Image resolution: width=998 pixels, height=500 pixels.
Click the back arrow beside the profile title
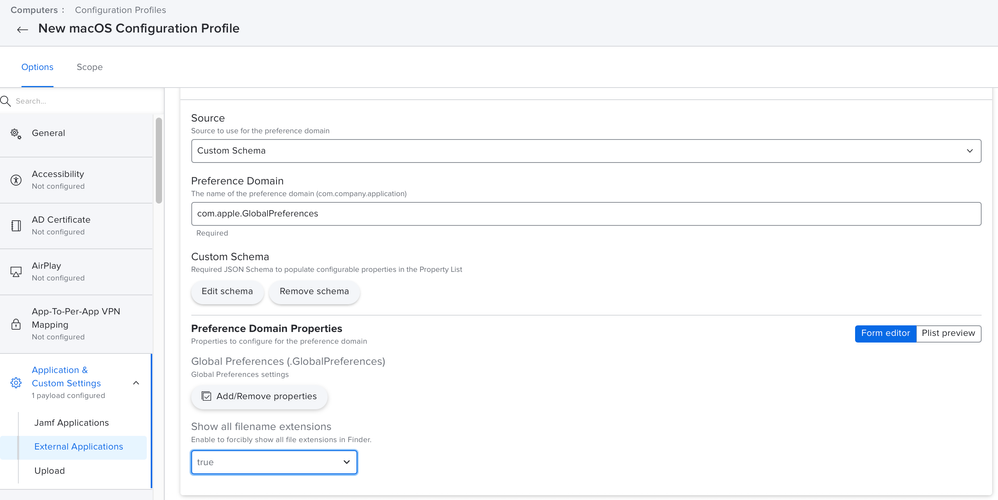[x=22, y=29]
